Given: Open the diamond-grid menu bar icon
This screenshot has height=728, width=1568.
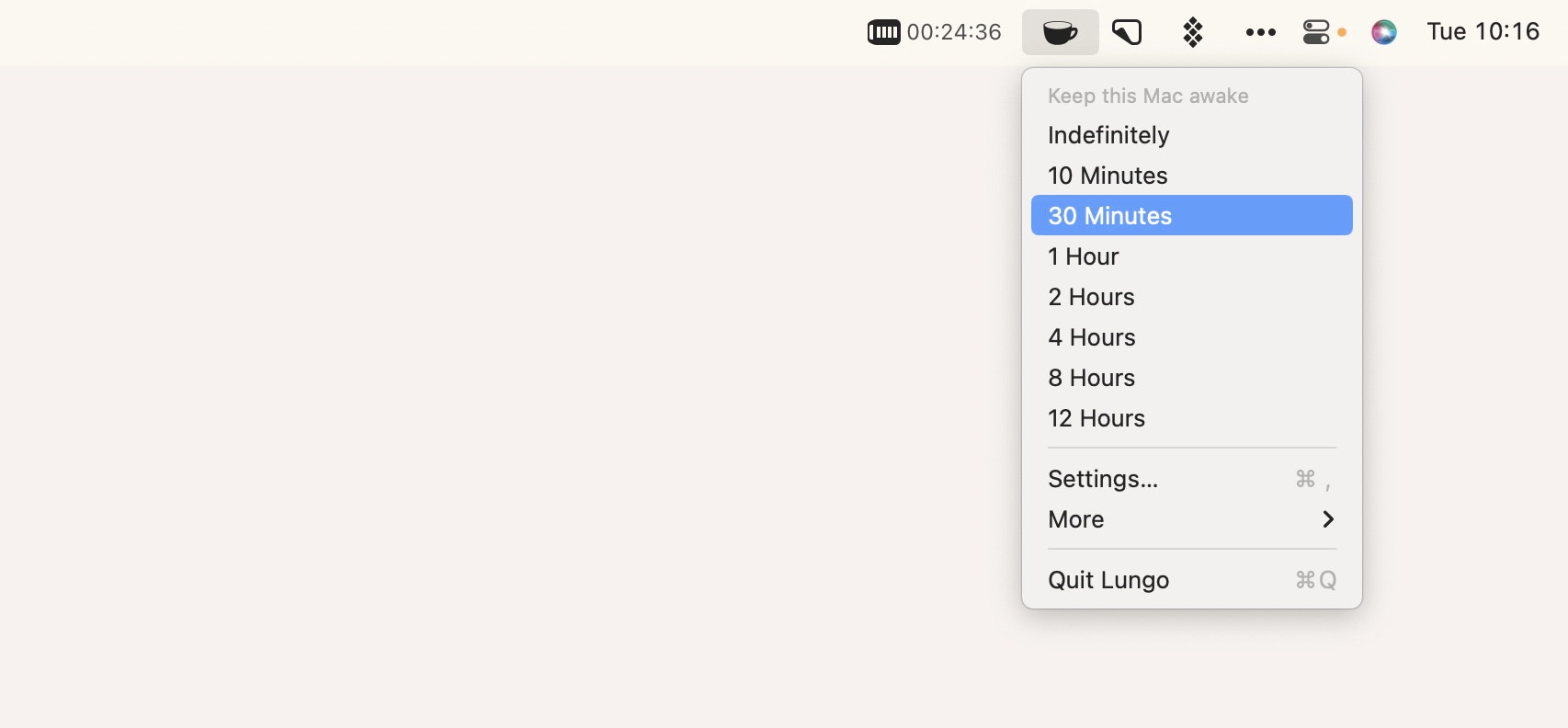Looking at the screenshot, I should (x=1193, y=32).
